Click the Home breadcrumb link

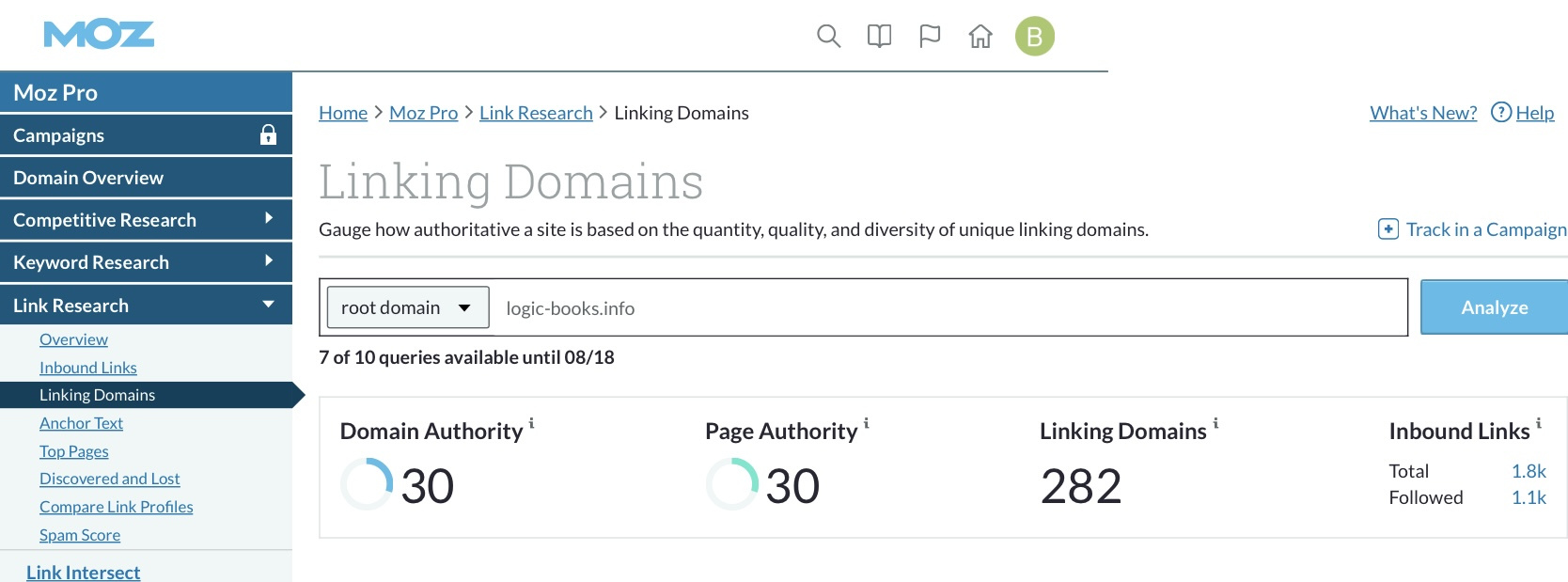(x=343, y=113)
